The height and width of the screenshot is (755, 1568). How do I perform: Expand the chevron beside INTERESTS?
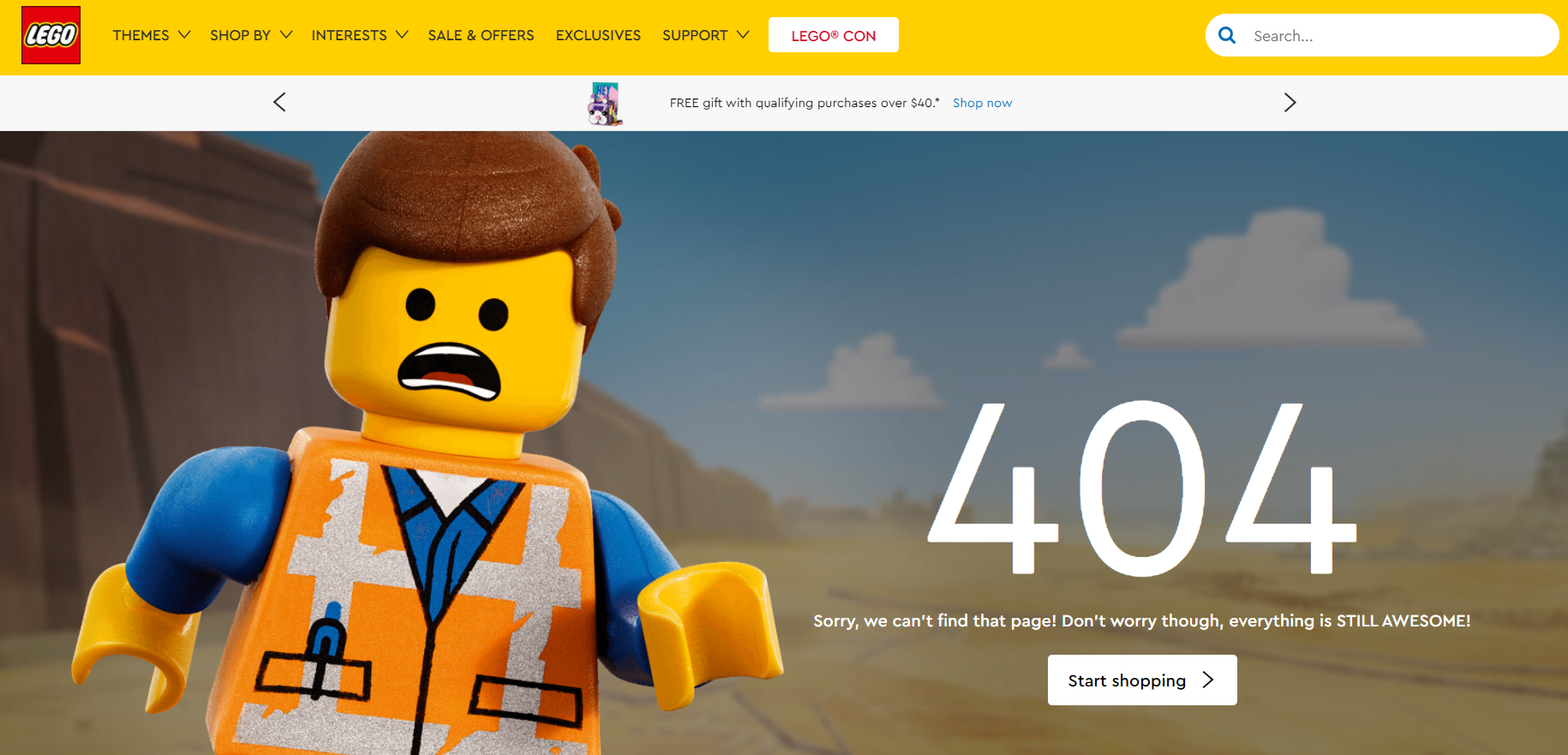point(402,34)
